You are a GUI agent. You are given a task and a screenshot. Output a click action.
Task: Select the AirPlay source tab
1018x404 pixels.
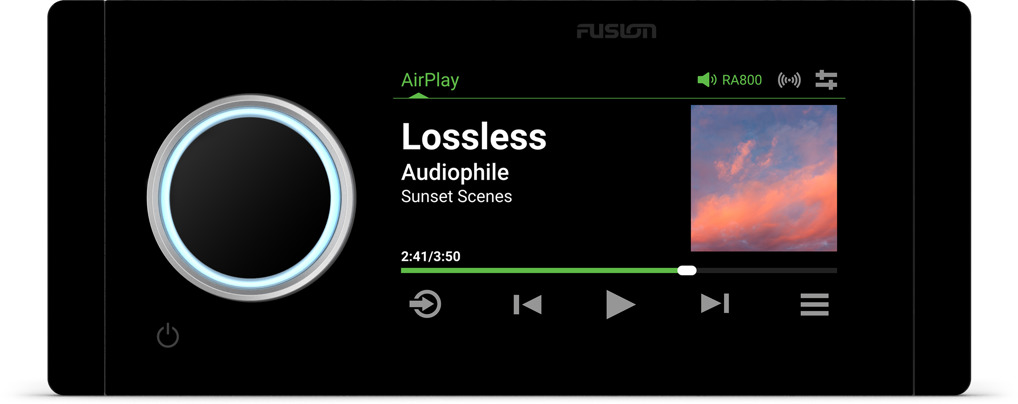(430, 80)
